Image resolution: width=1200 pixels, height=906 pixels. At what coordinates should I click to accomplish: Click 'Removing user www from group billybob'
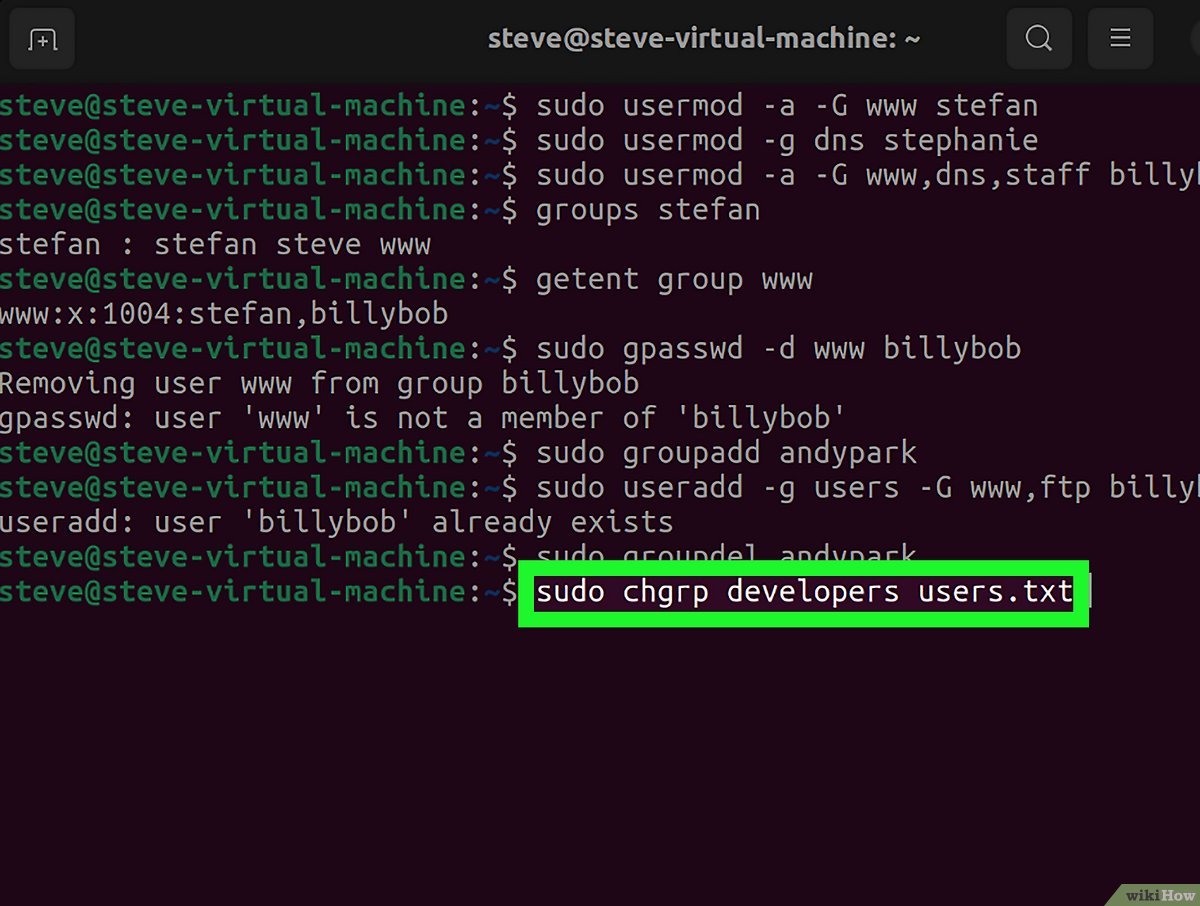tap(319, 384)
